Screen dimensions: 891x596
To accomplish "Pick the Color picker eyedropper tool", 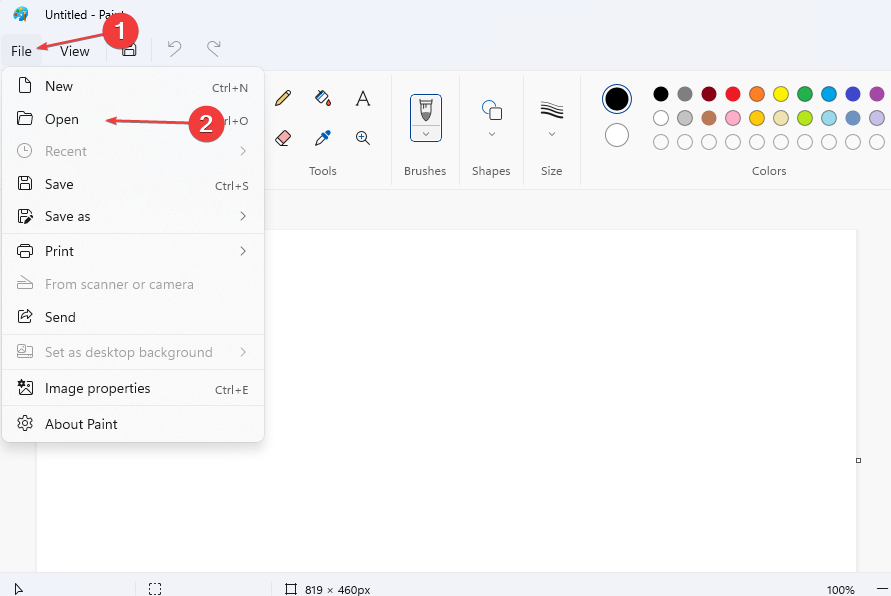I will pyautogui.click(x=323, y=138).
